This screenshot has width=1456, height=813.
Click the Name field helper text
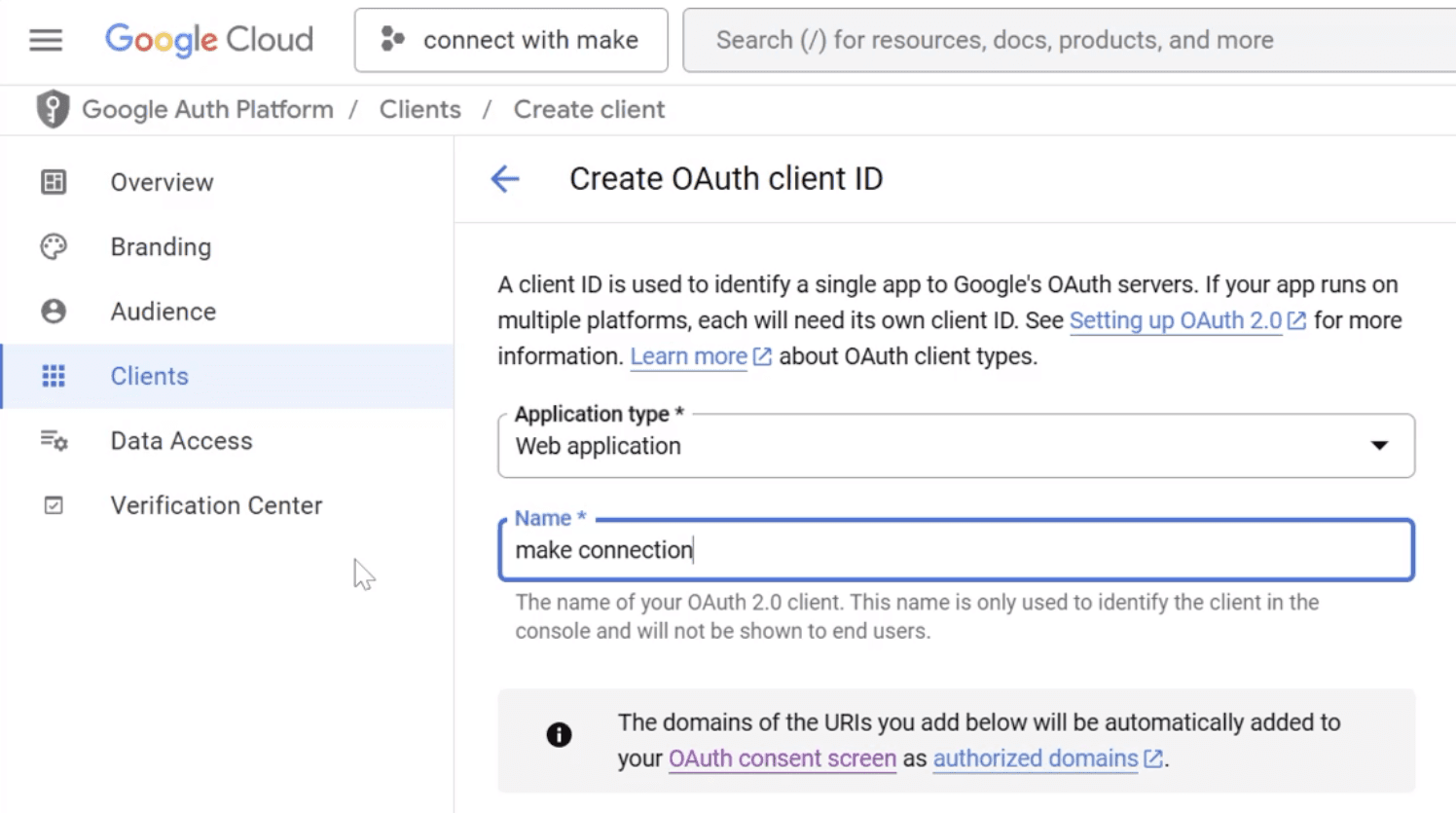coord(917,616)
